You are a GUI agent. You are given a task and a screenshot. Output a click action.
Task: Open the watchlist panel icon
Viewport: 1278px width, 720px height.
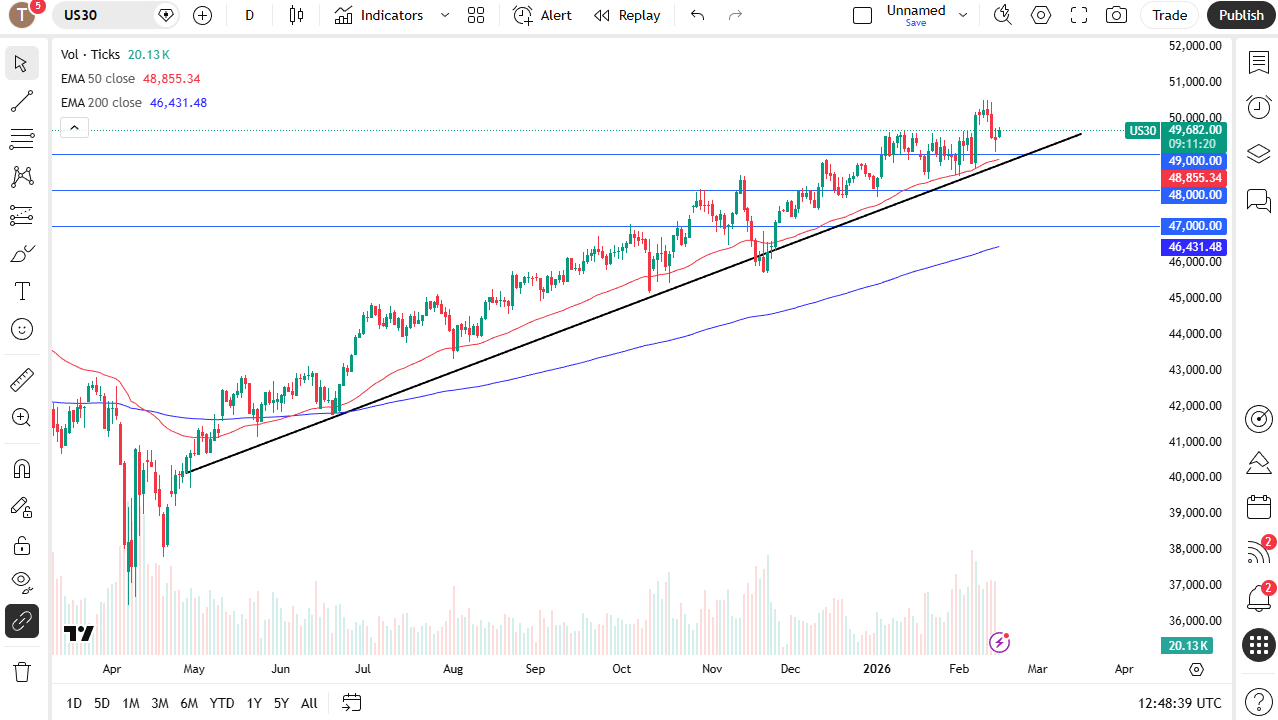[x=1258, y=62]
